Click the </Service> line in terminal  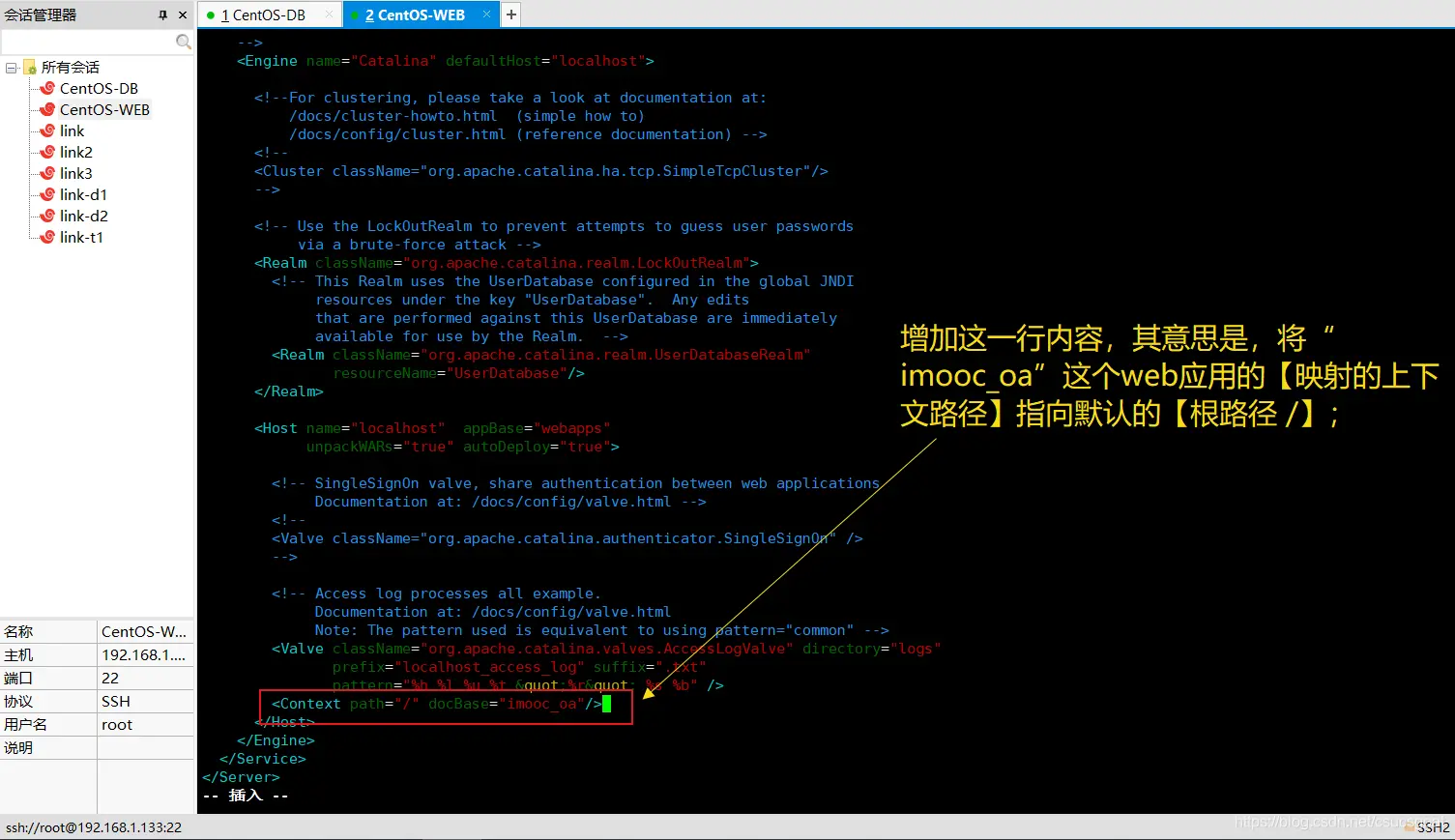(263, 759)
